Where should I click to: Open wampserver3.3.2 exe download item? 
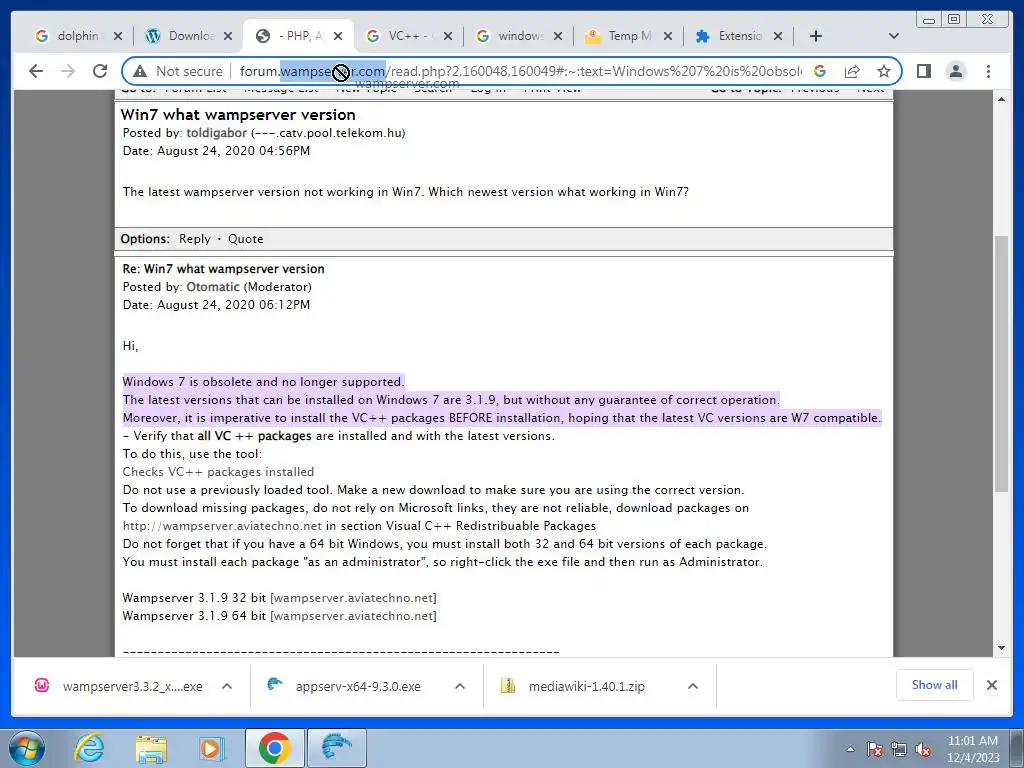point(118,686)
